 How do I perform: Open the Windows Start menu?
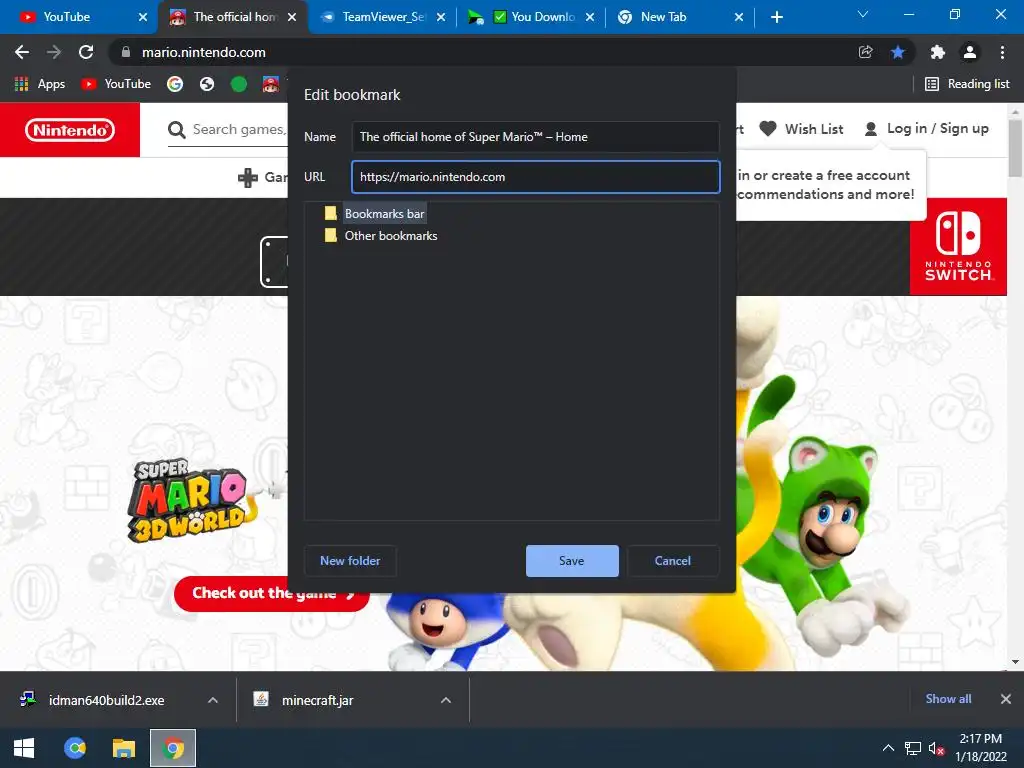(x=24, y=748)
